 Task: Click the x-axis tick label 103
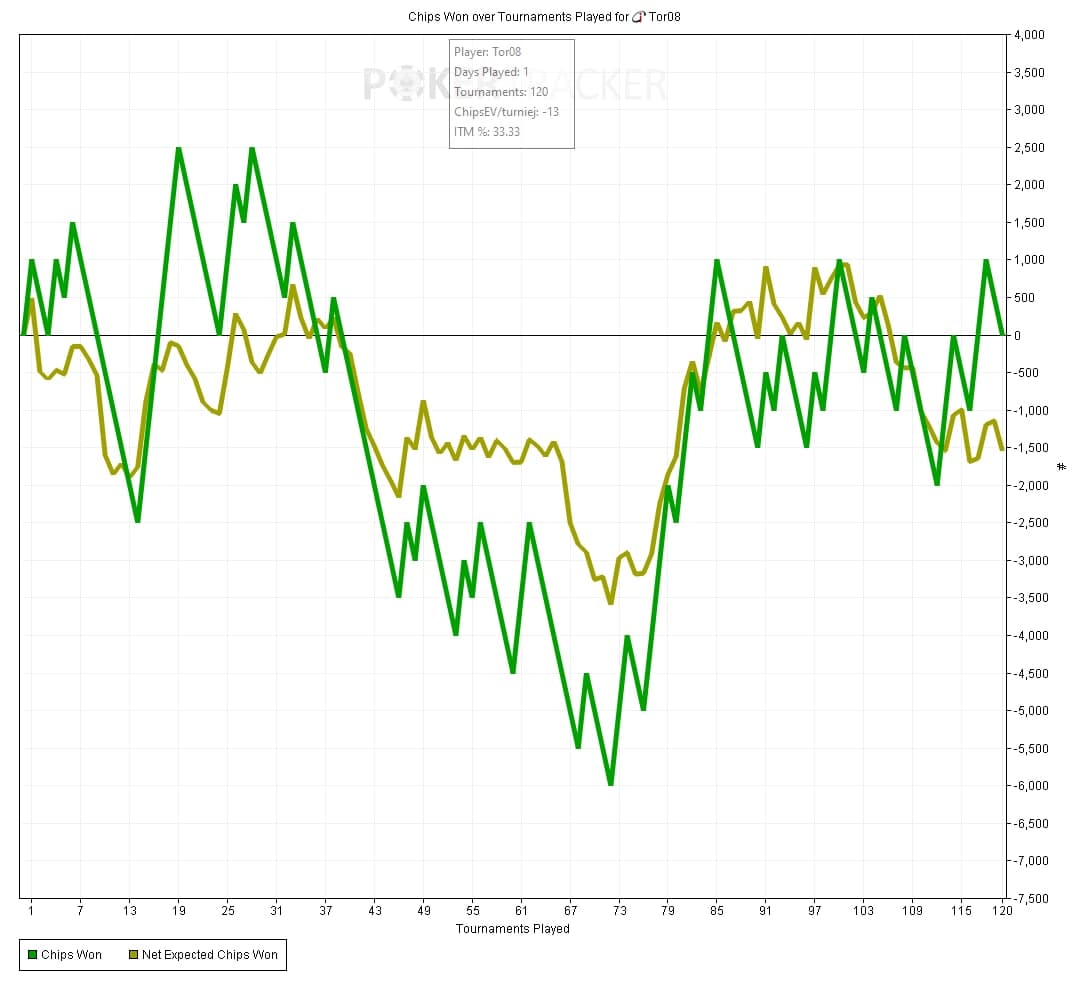864,911
